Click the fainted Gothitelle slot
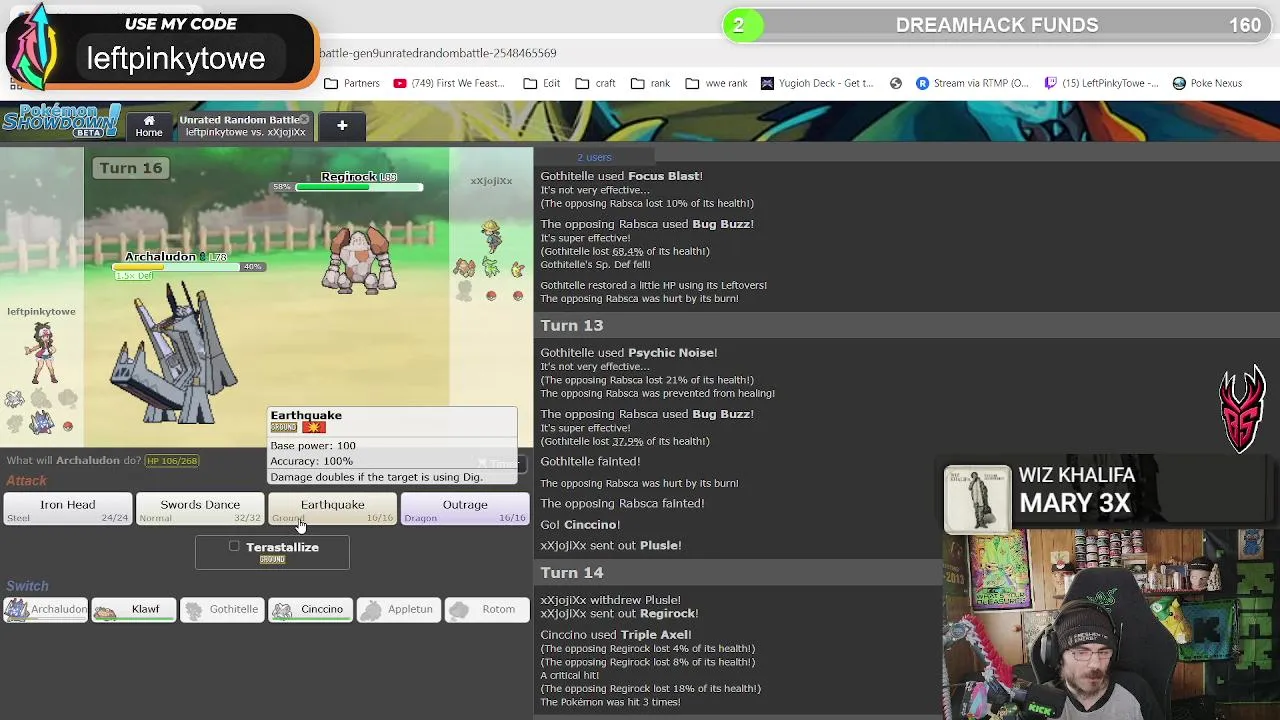Image resolution: width=1280 pixels, height=720 pixels. (x=221, y=609)
